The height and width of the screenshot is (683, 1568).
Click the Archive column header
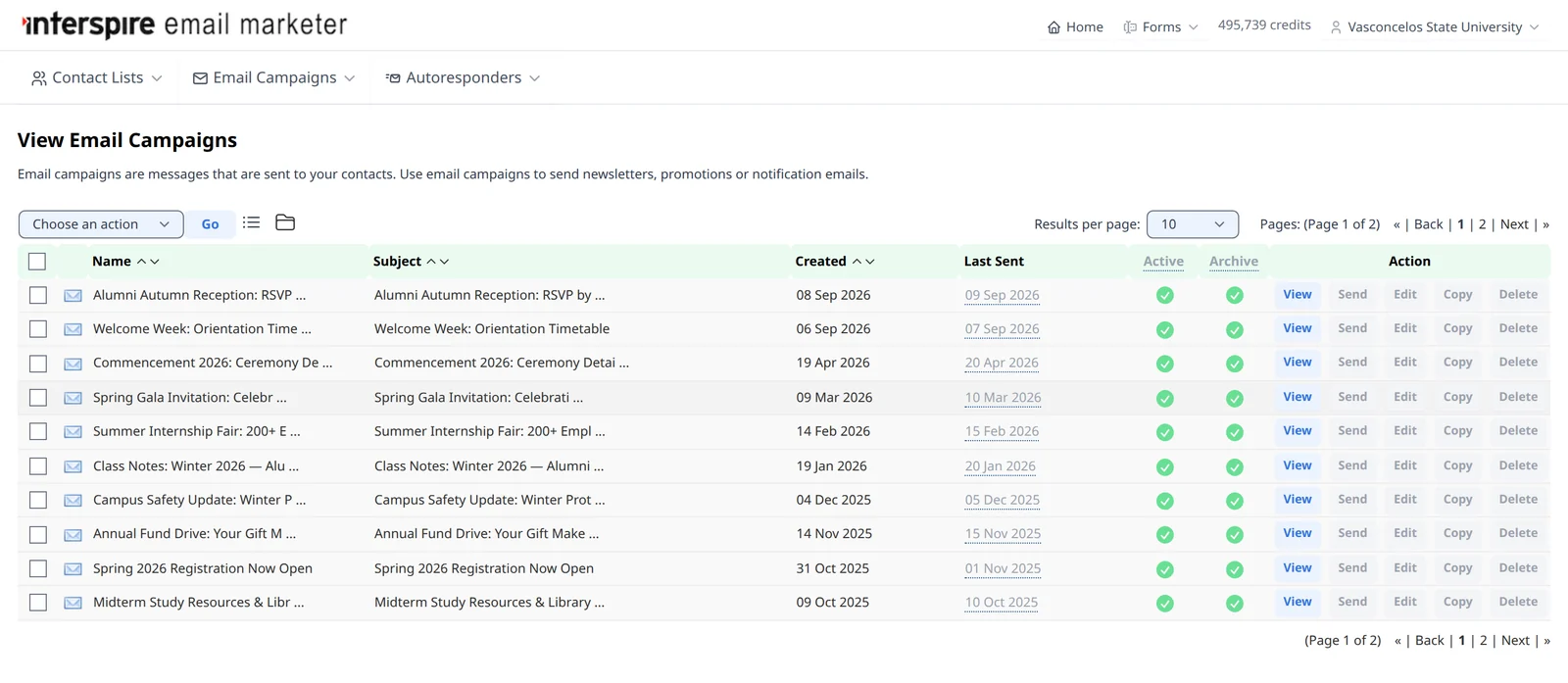pyautogui.click(x=1233, y=262)
